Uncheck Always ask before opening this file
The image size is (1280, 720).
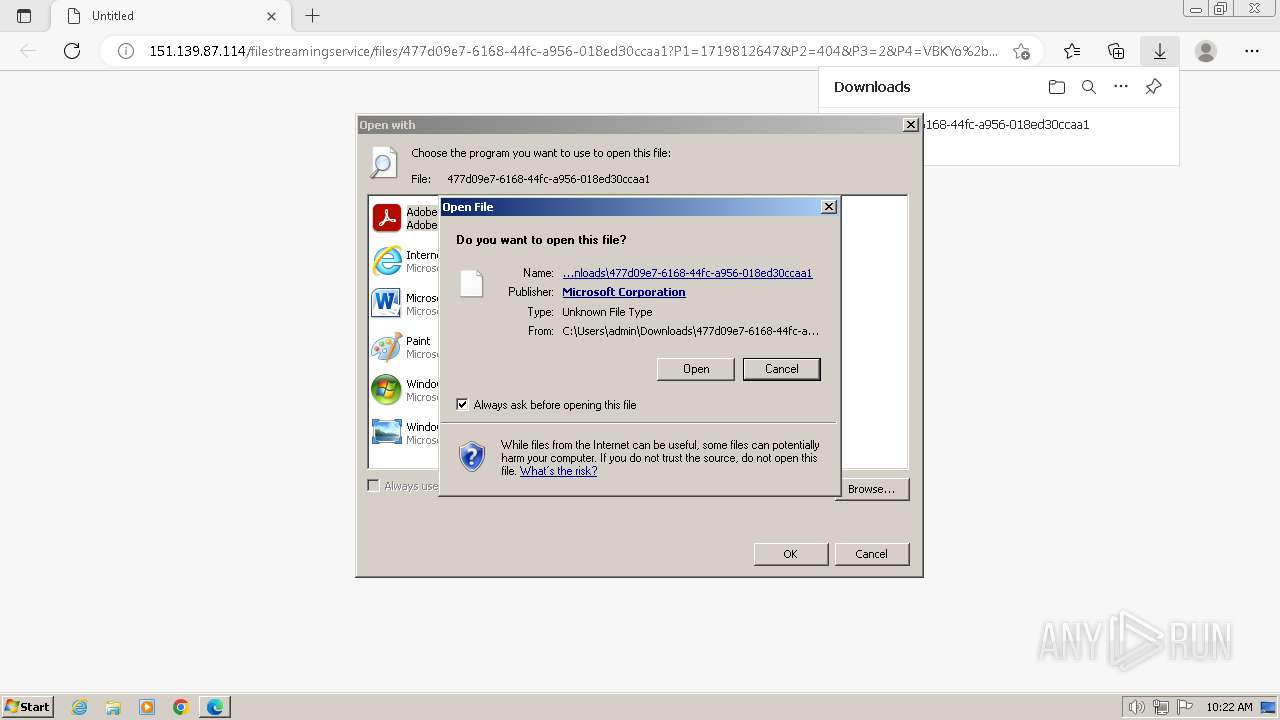[462, 405]
